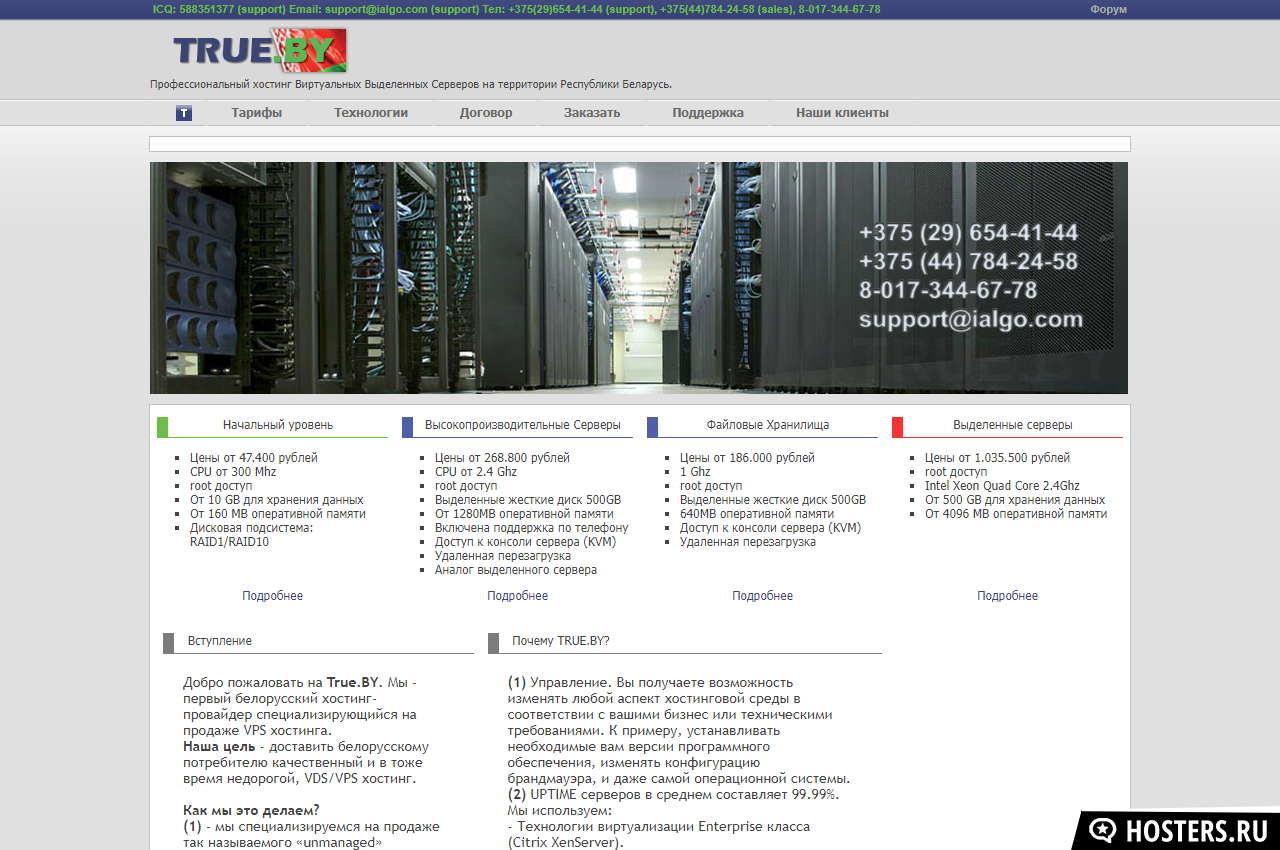This screenshot has width=1280, height=850.
Task: Click the empty field above the banner
Action: [640, 144]
